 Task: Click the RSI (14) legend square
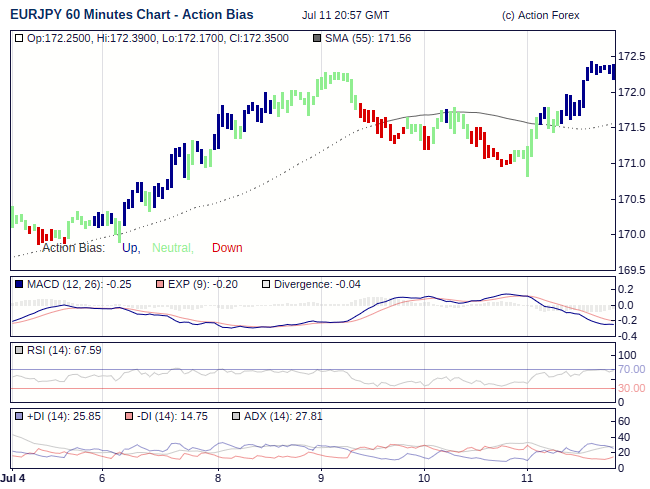pos(20,350)
